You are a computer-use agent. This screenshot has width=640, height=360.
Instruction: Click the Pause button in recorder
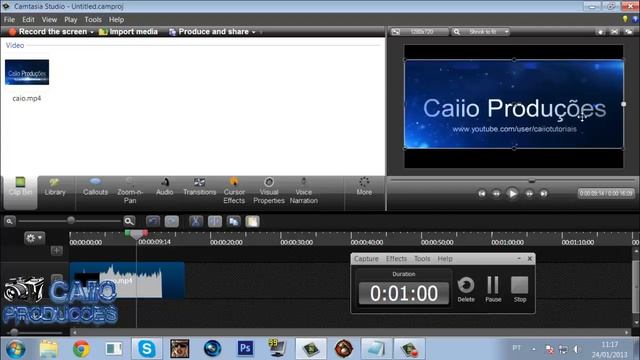(493, 289)
